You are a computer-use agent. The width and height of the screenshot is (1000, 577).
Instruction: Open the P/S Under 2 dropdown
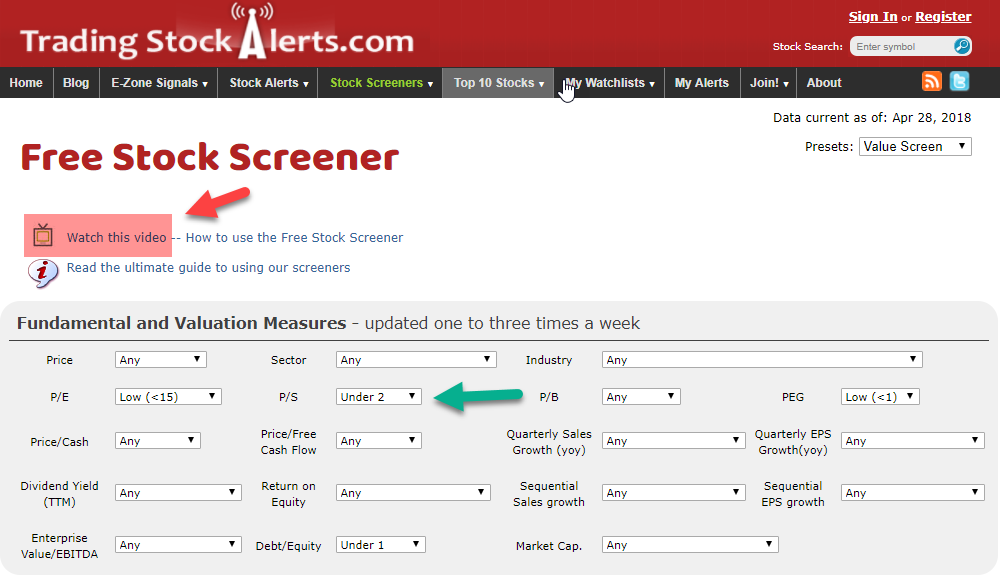[x=378, y=397]
